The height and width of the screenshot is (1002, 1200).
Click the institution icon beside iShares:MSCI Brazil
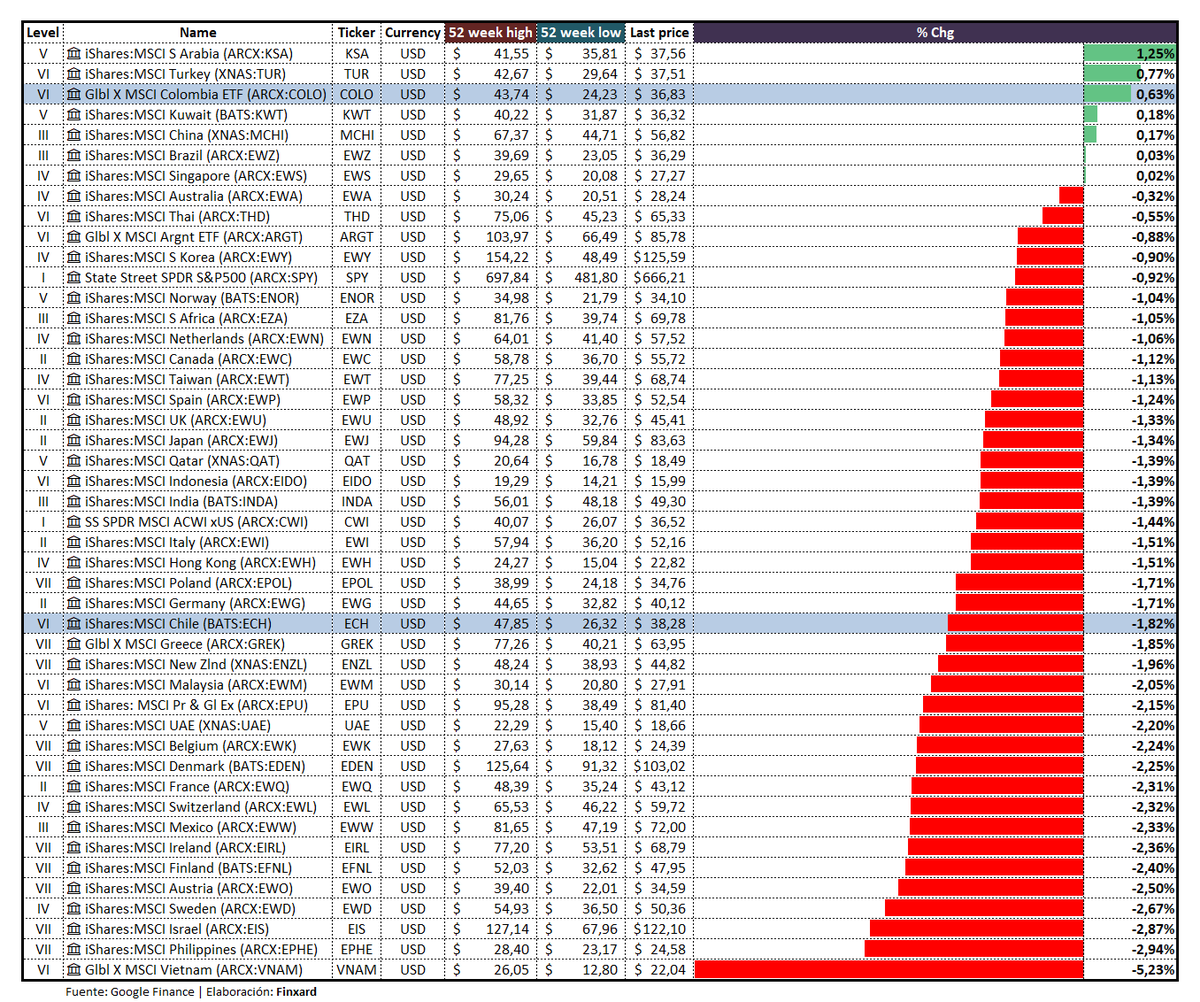point(75,155)
